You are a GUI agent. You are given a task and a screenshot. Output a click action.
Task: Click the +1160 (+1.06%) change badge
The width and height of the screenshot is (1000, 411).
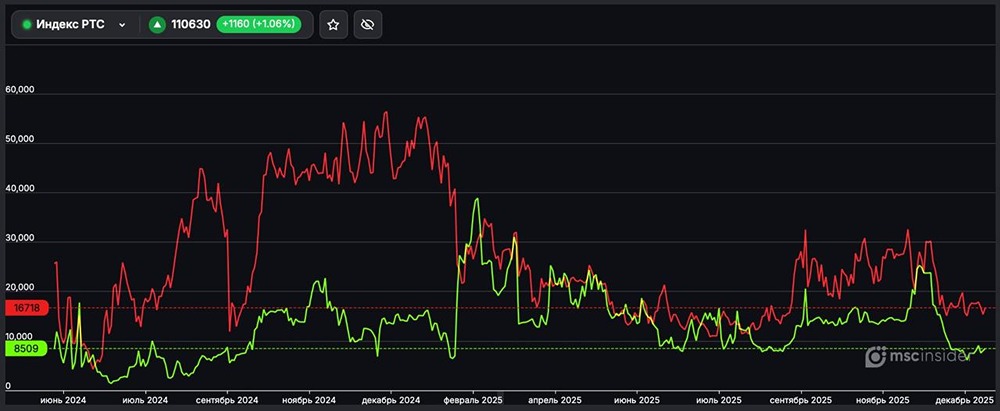(258, 25)
